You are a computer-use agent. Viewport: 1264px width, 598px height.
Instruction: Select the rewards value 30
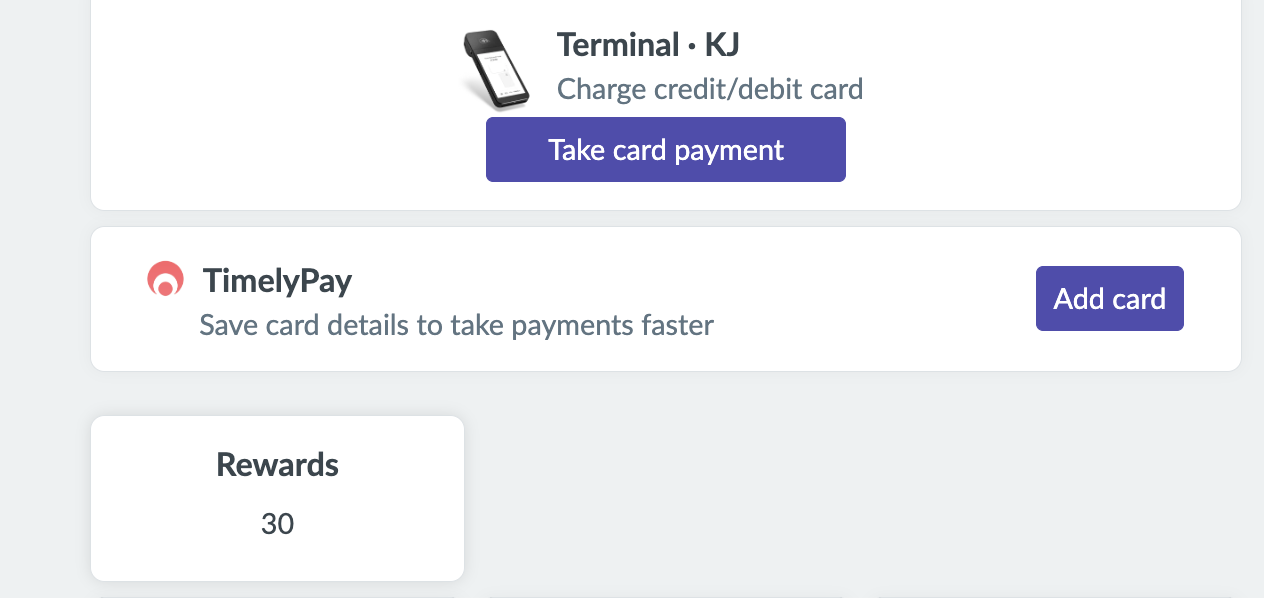click(277, 524)
